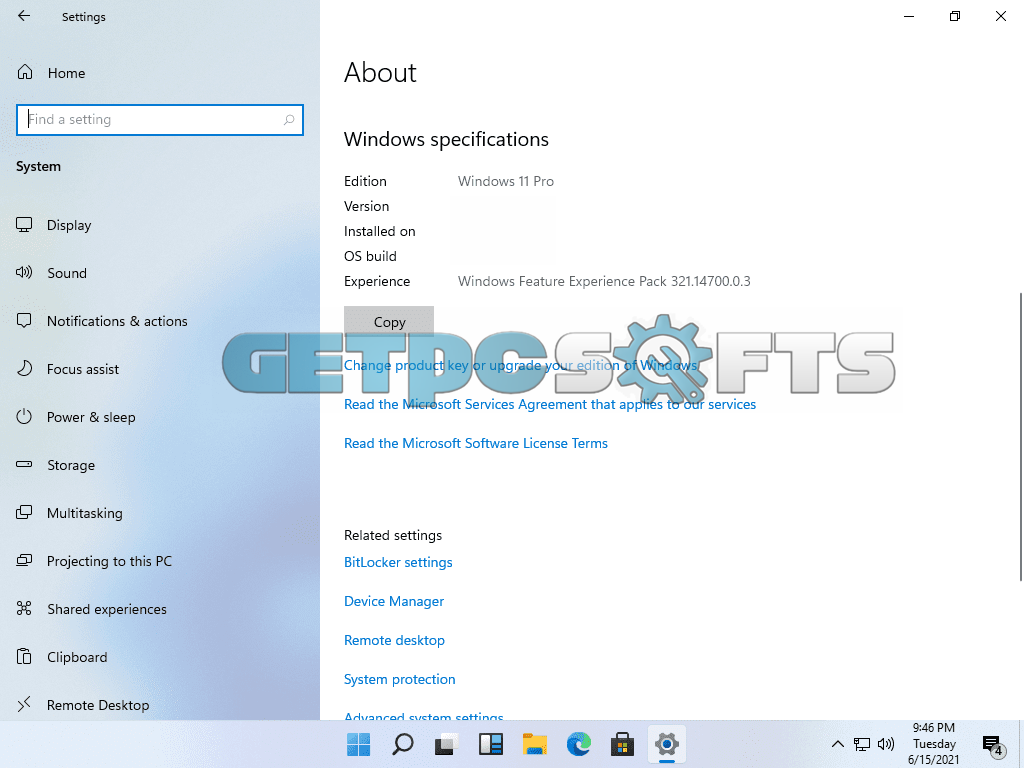Click the magnifier icon in search box
Viewport: 1024px width, 768px height.
tap(289, 120)
